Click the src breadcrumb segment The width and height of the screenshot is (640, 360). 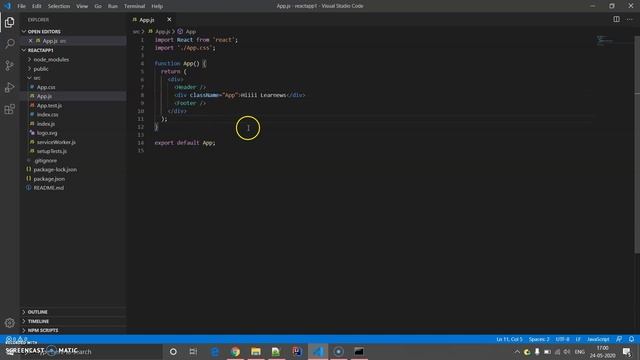136,31
